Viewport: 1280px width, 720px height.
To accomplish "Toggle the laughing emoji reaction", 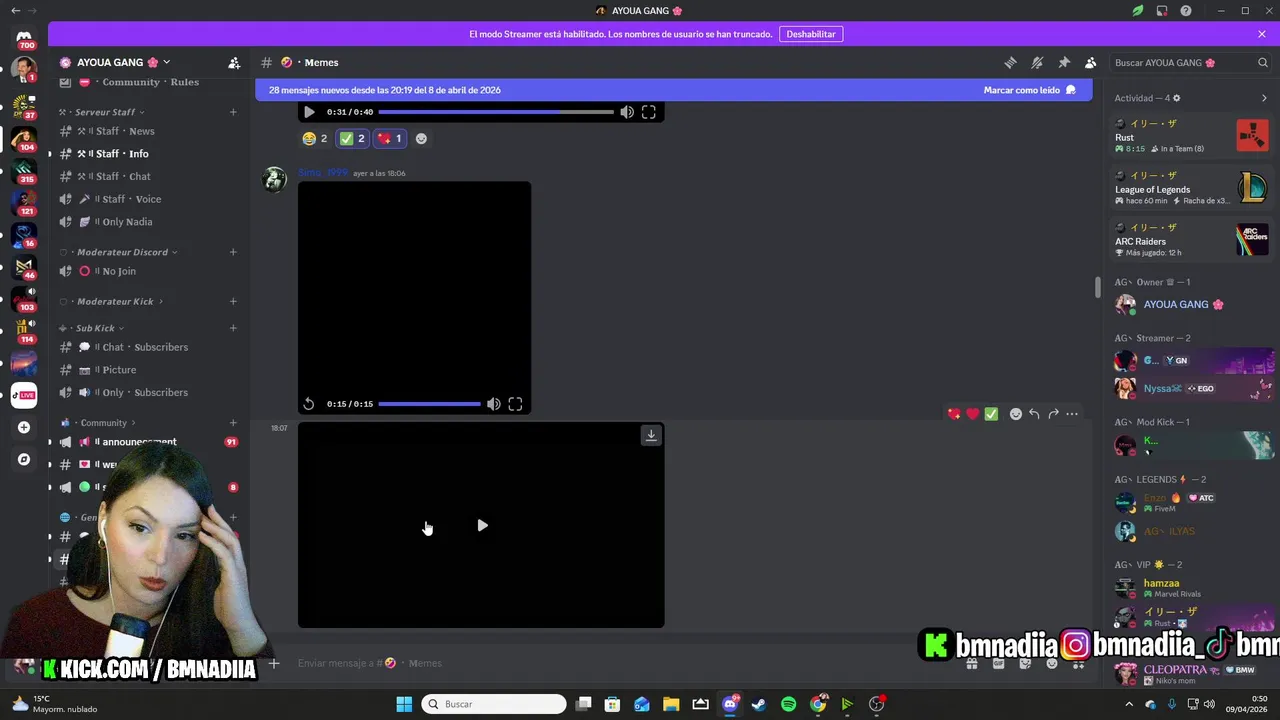I will 315,139.
